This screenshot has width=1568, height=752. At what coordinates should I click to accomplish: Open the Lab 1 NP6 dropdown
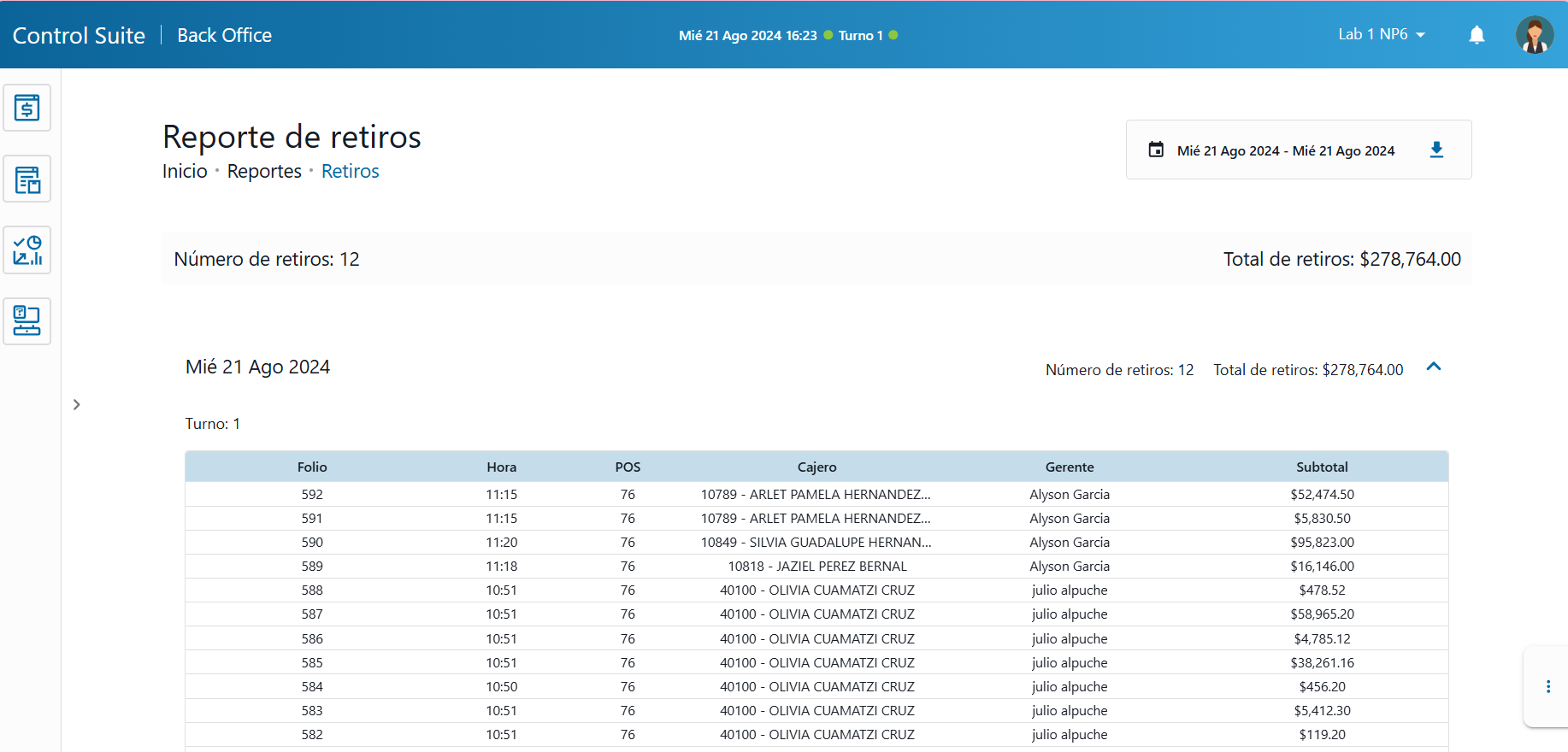(x=1381, y=35)
